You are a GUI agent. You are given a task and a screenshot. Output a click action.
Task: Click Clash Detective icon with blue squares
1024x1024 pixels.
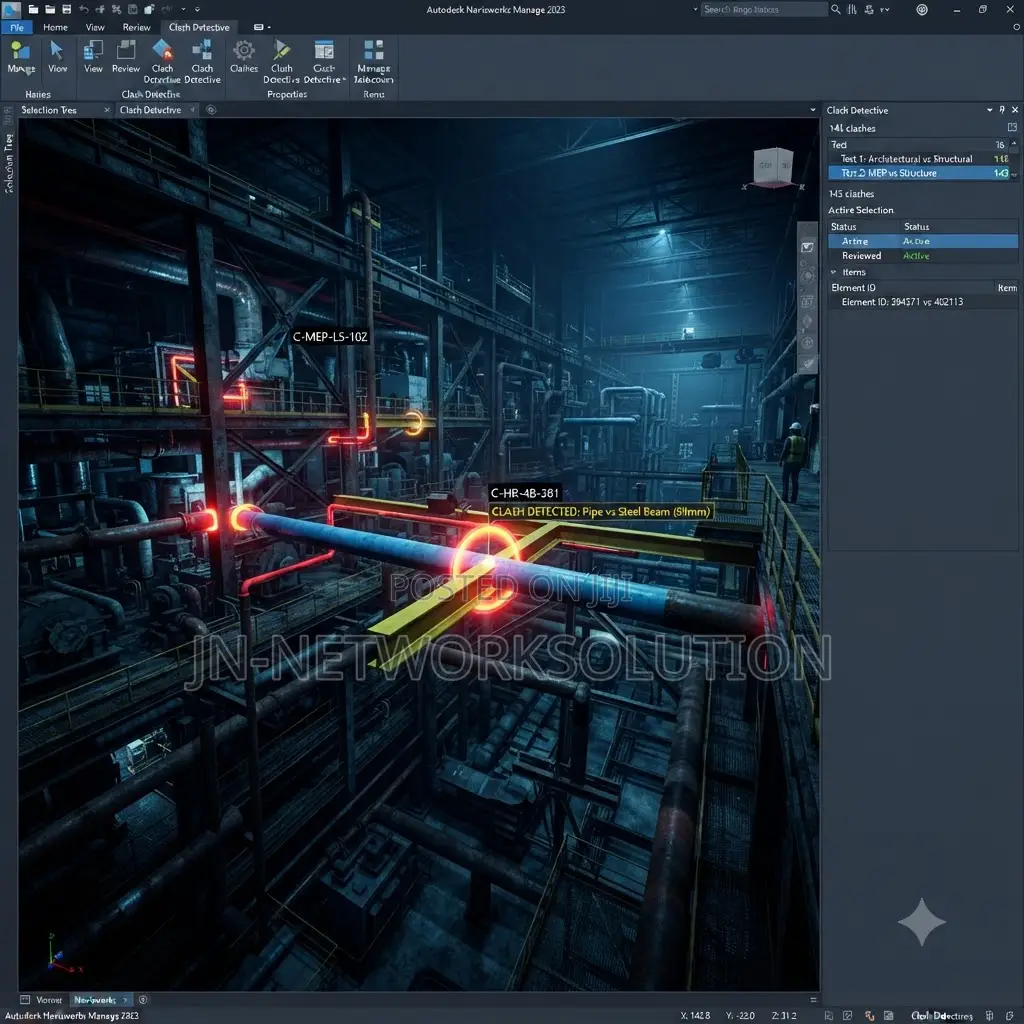point(202,50)
